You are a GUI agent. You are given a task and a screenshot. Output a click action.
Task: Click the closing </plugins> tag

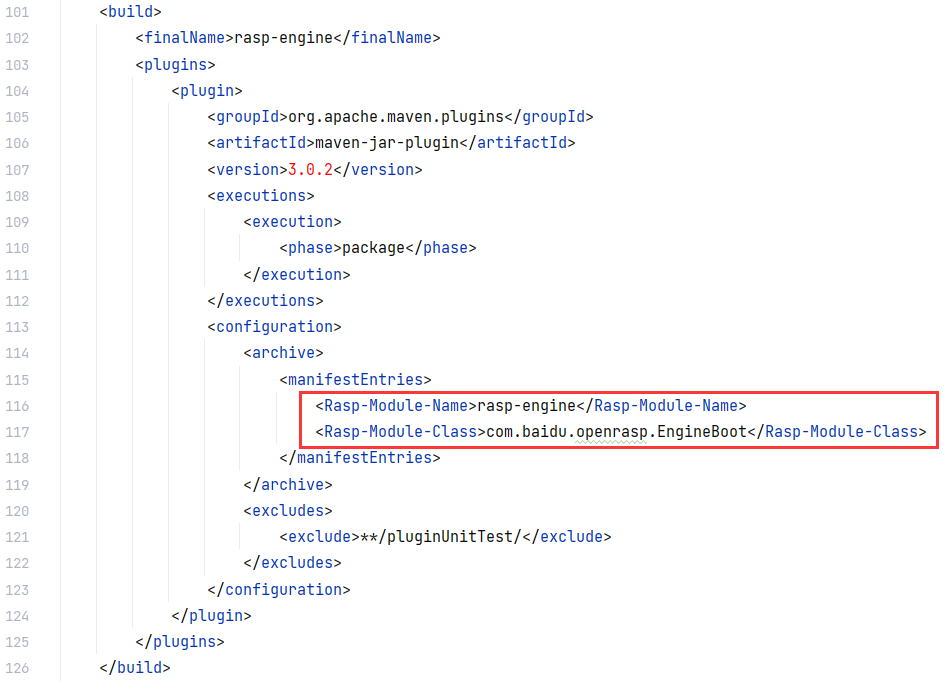click(180, 642)
